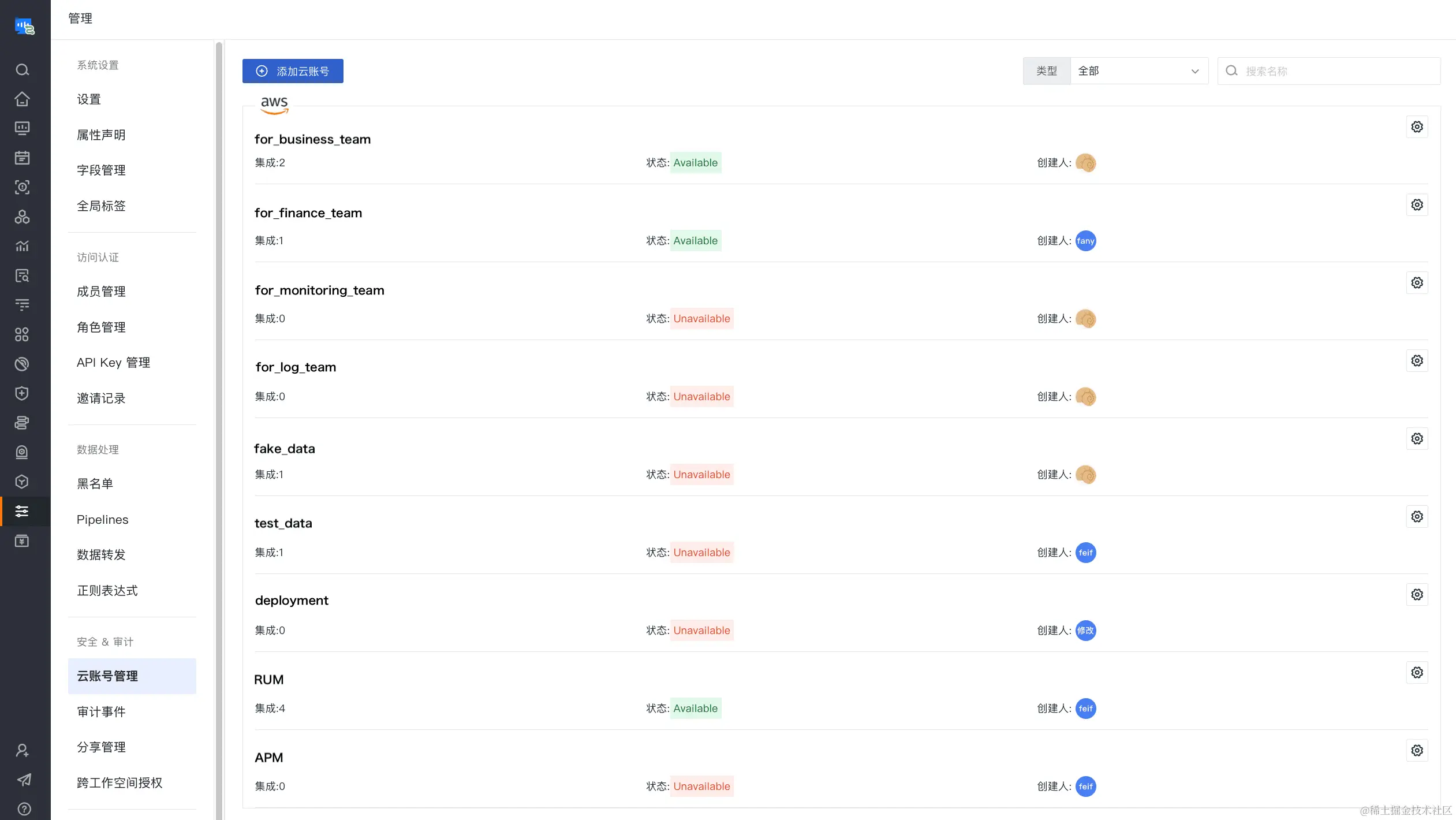Click the 添加云账号 button

click(293, 71)
